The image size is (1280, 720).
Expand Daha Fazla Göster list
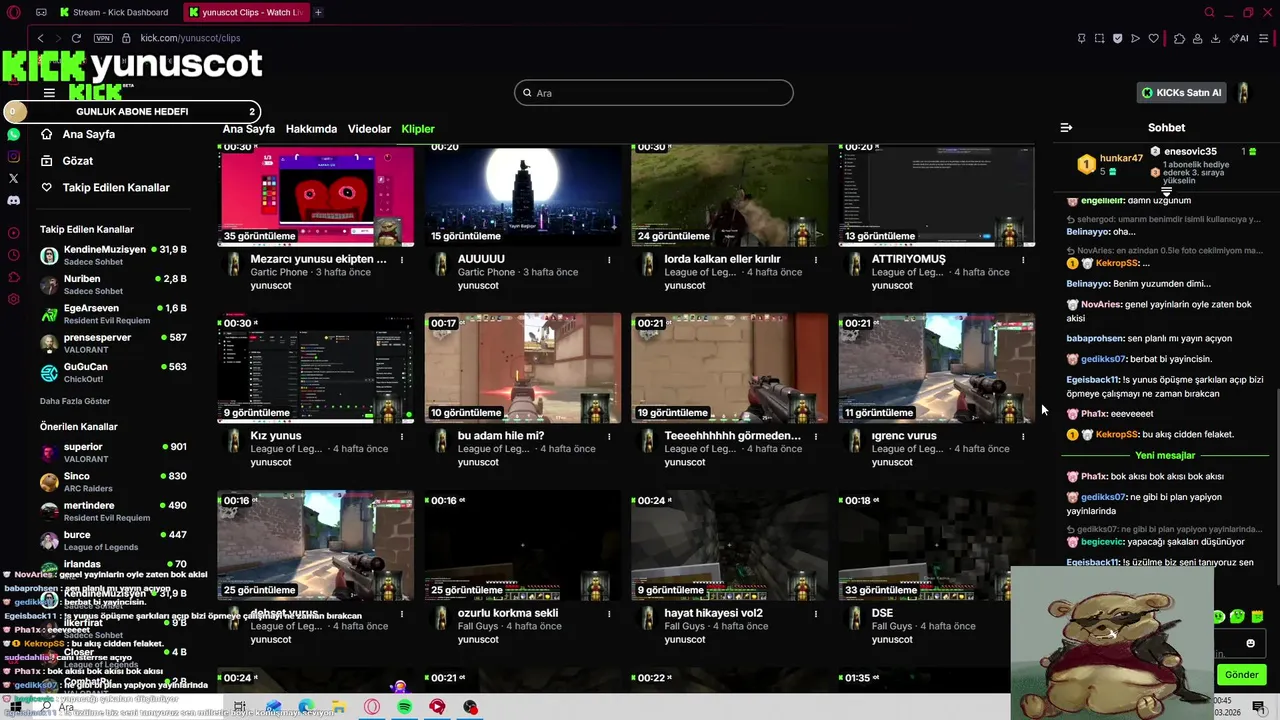[75, 401]
